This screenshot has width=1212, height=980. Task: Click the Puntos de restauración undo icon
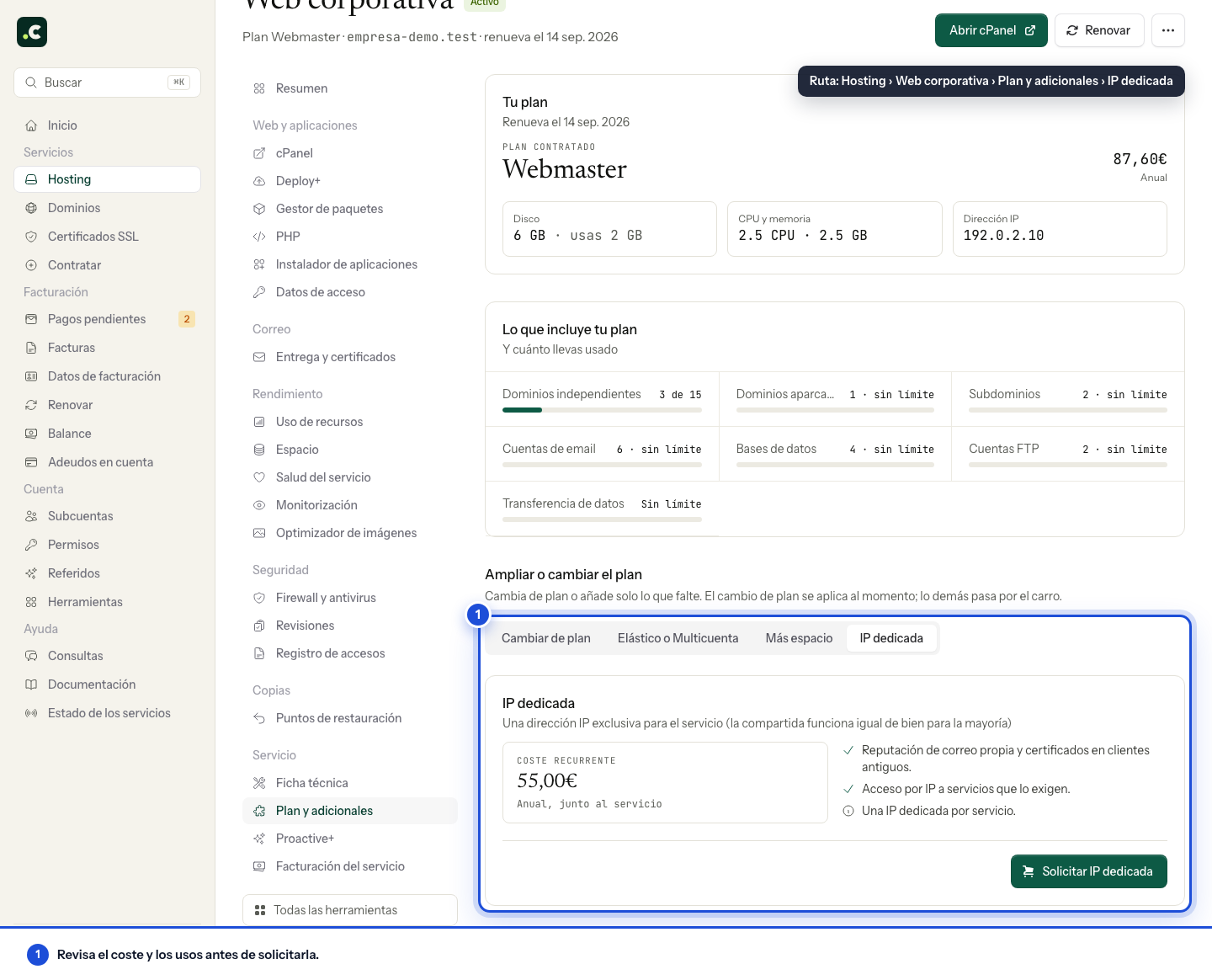pyautogui.click(x=259, y=718)
